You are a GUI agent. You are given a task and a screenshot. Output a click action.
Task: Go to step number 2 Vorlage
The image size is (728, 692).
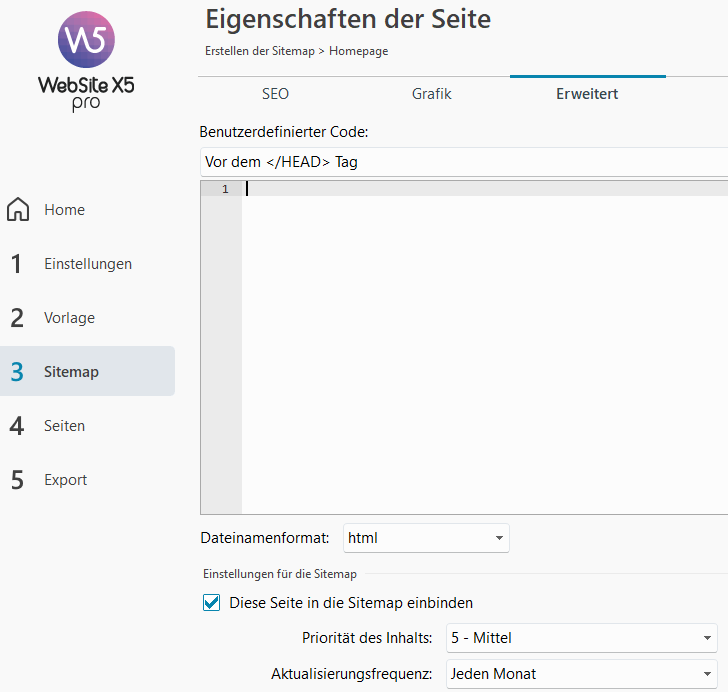click(16, 318)
